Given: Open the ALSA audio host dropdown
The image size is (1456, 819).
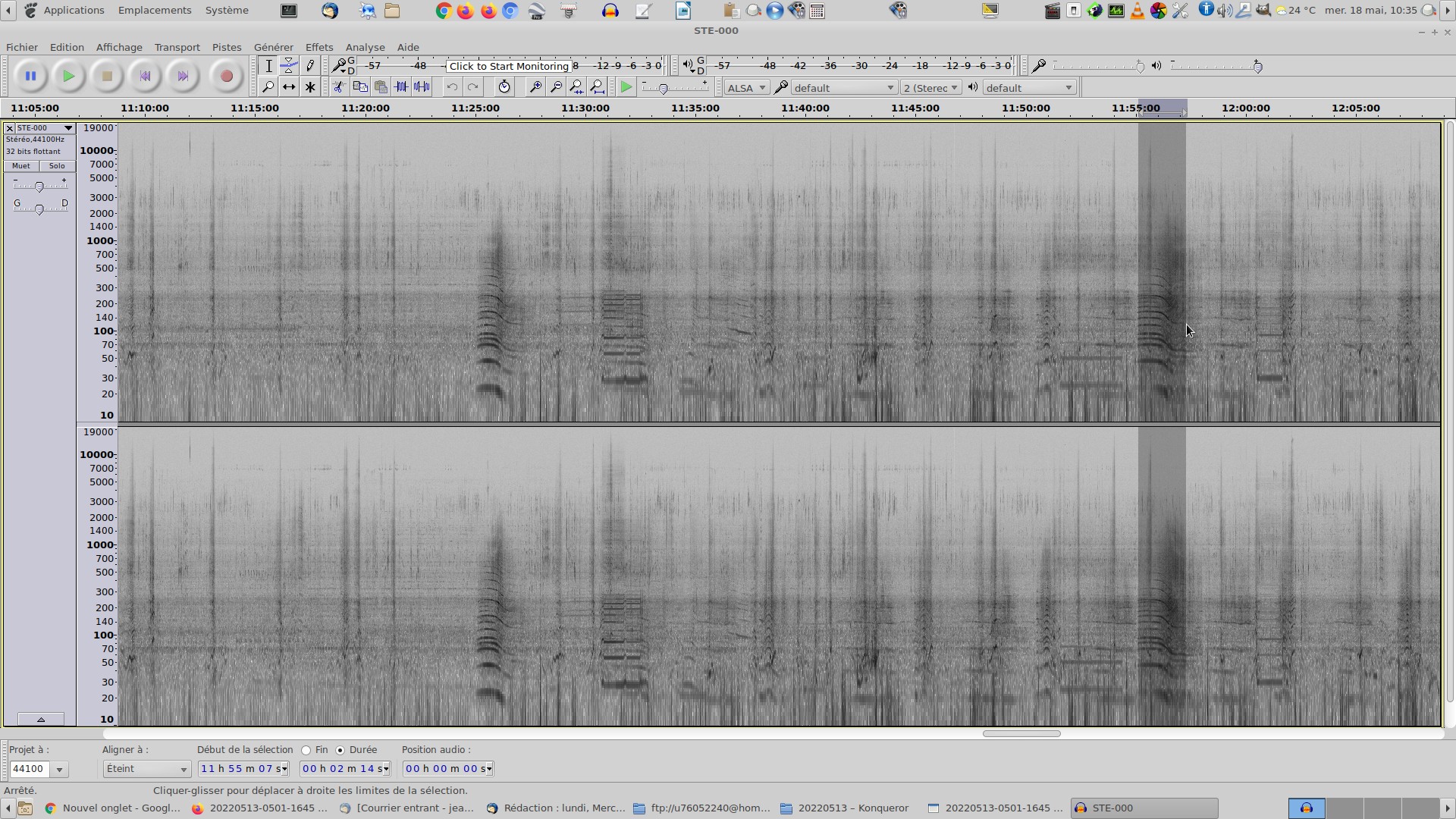Looking at the screenshot, I should coord(746,88).
